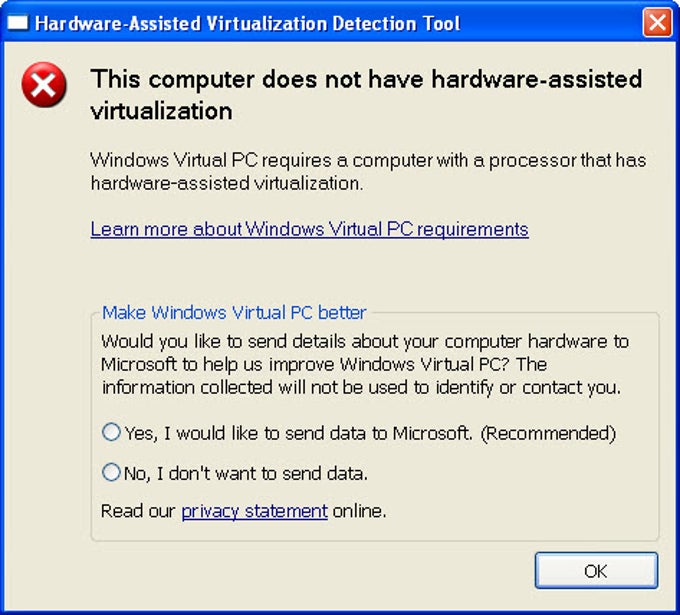Click the red error X icon

(x=44, y=85)
